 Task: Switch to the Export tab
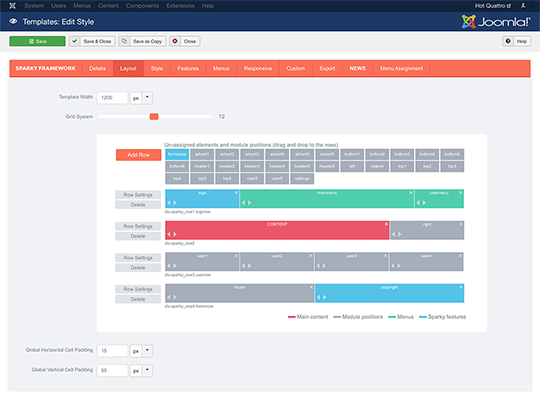[x=327, y=69]
